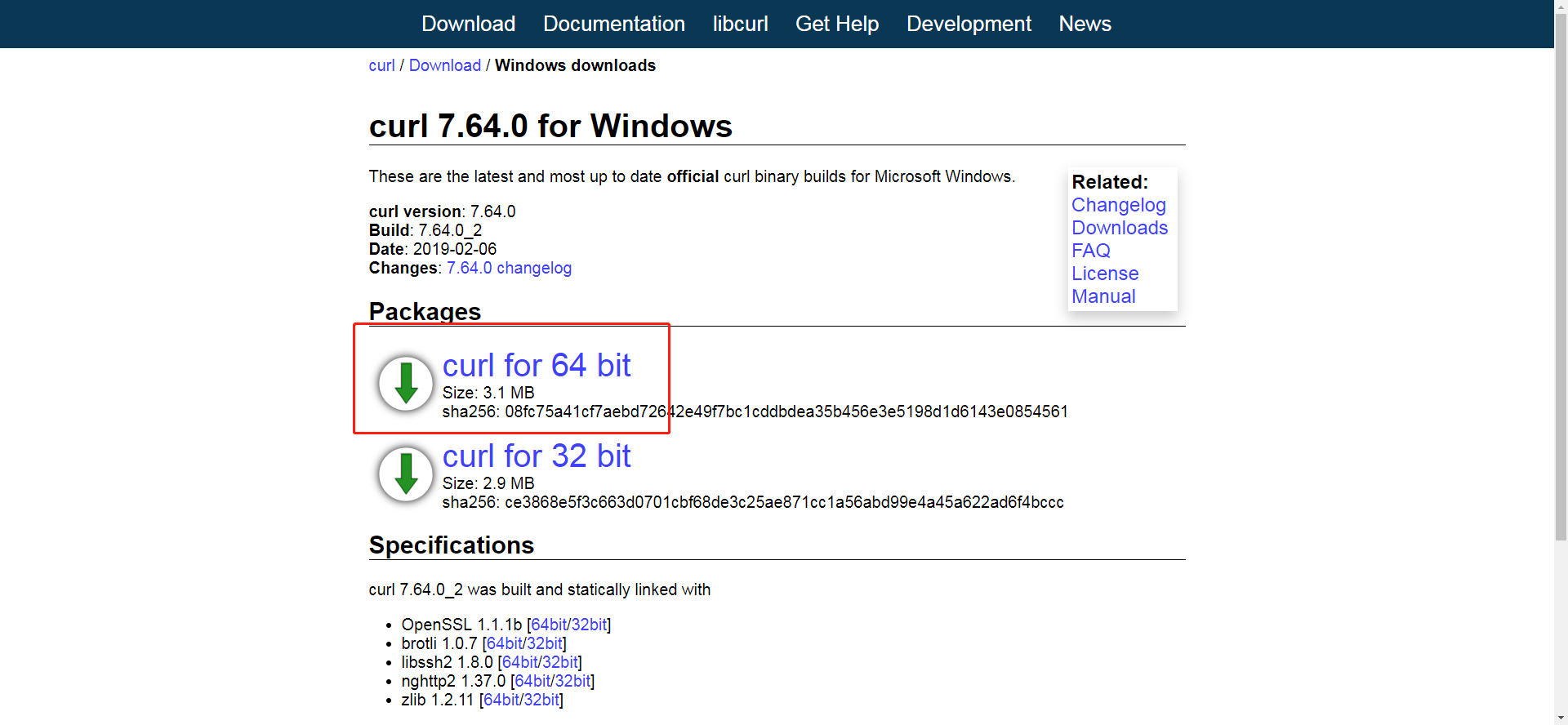The width and height of the screenshot is (1568, 725).
Task: Click the curl breadcrumb link
Action: (x=381, y=65)
